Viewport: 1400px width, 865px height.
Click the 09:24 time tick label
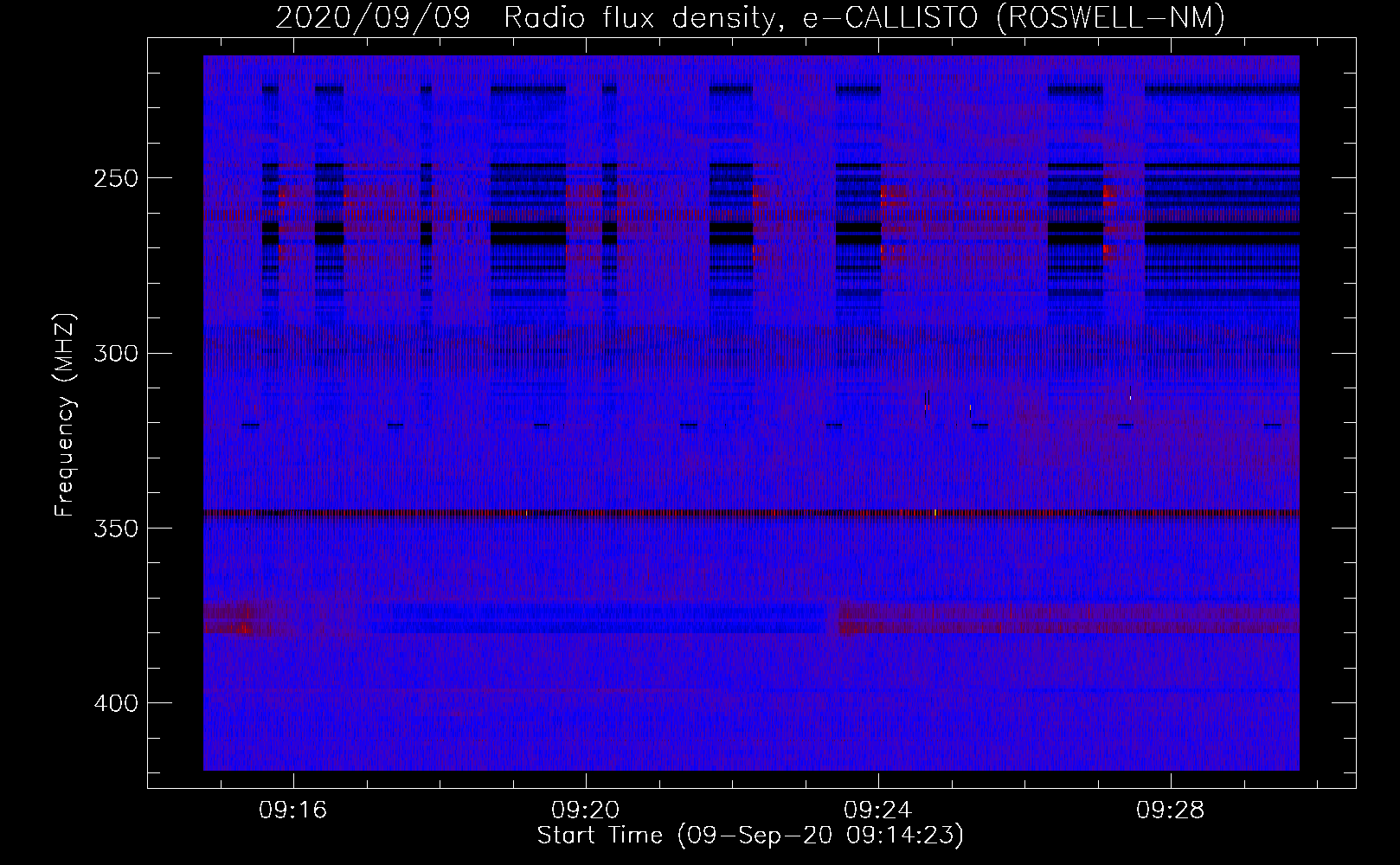pos(878,811)
